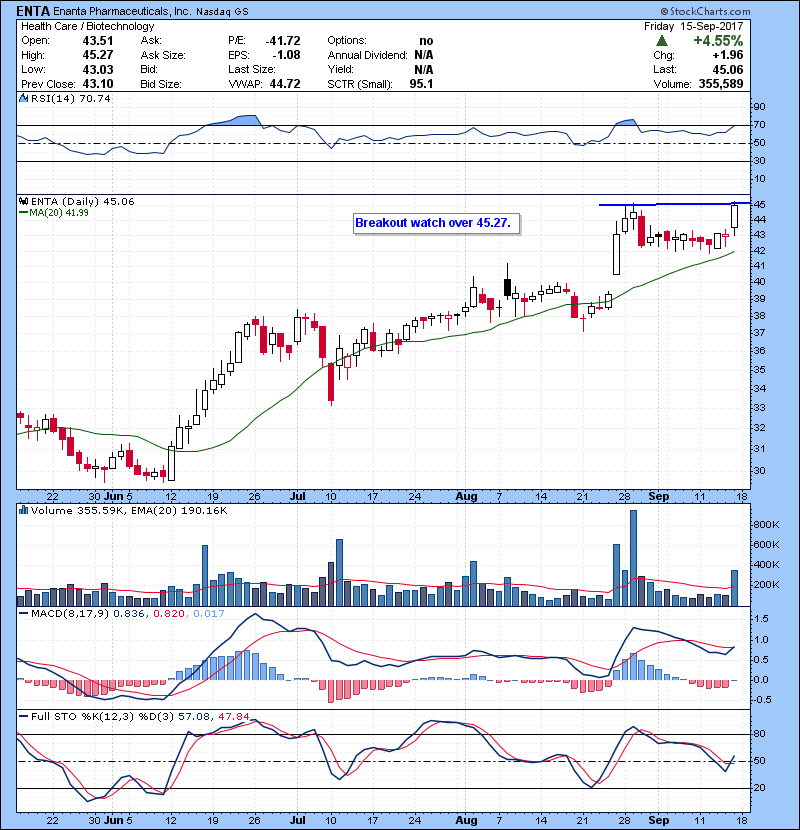This screenshot has height=830, width=800.
Task: Click the P/E value -41.72
Action: click(283, 40)
